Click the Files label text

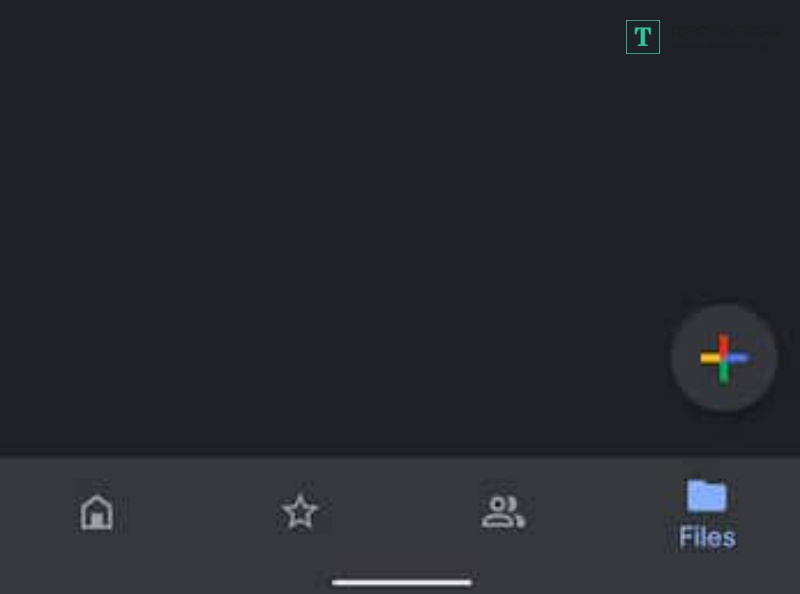tap(707, 537)
